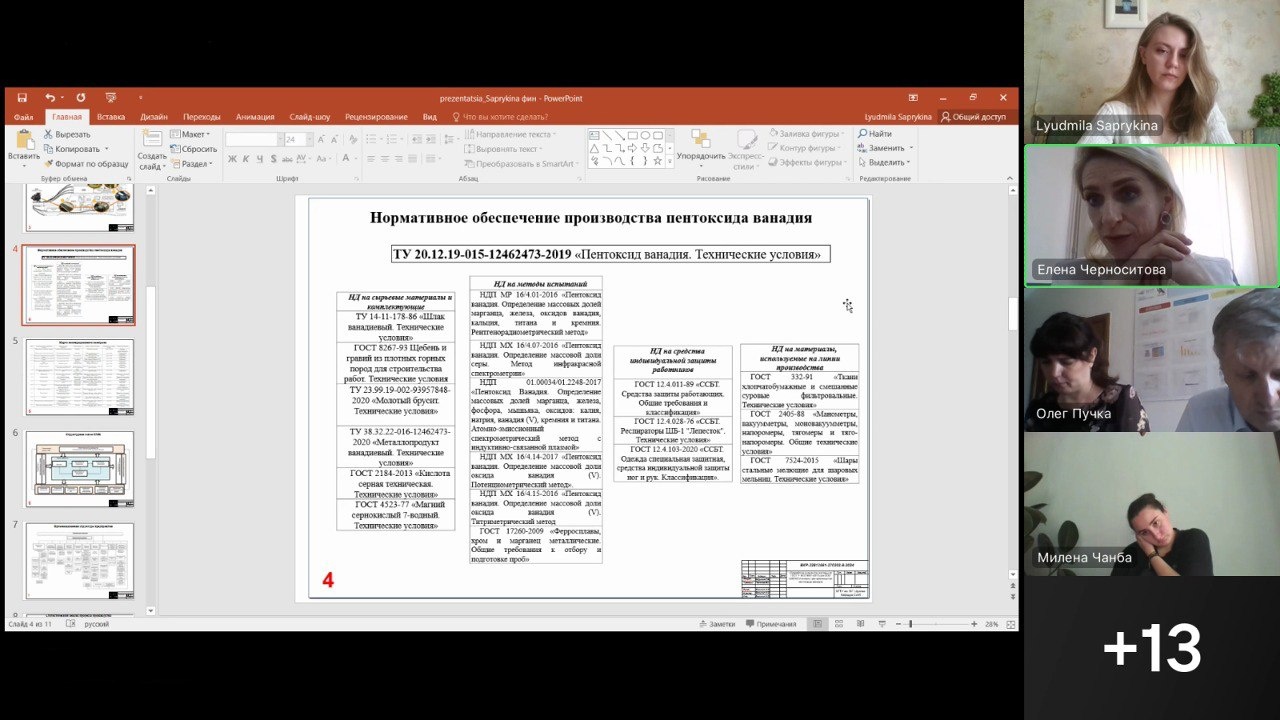This screenshot has width=1280, height=720.
Task: Open the Arrange (Упорядочить) dropdown
Action: (x=701, y=148)
